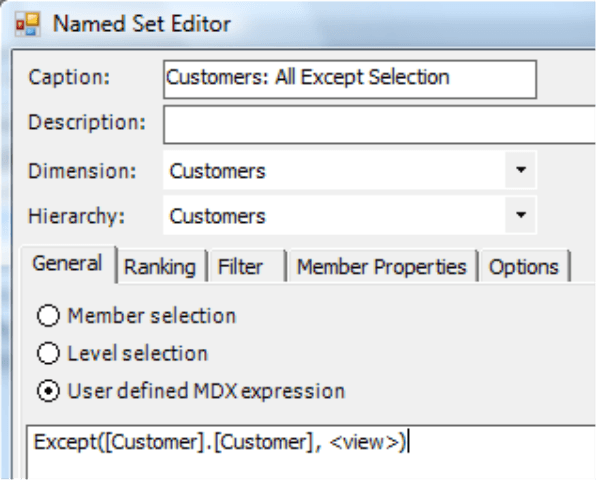The width and height of the screenshot is (596, 480).
Task: Click the Level selection label text
Action: point(138,353)
